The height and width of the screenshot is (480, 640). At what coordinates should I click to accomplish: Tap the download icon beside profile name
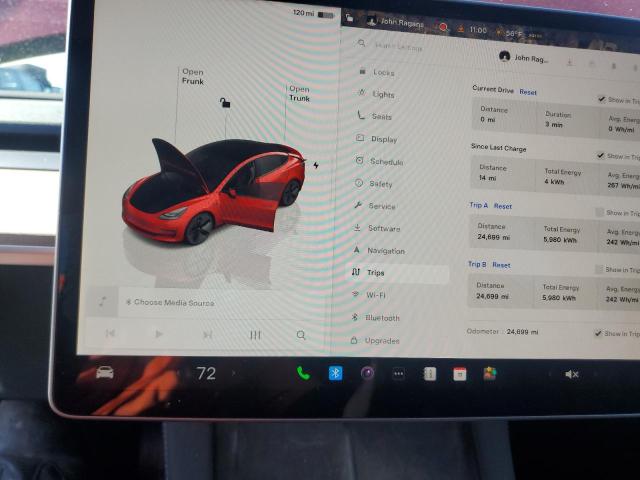click(570, 62)
